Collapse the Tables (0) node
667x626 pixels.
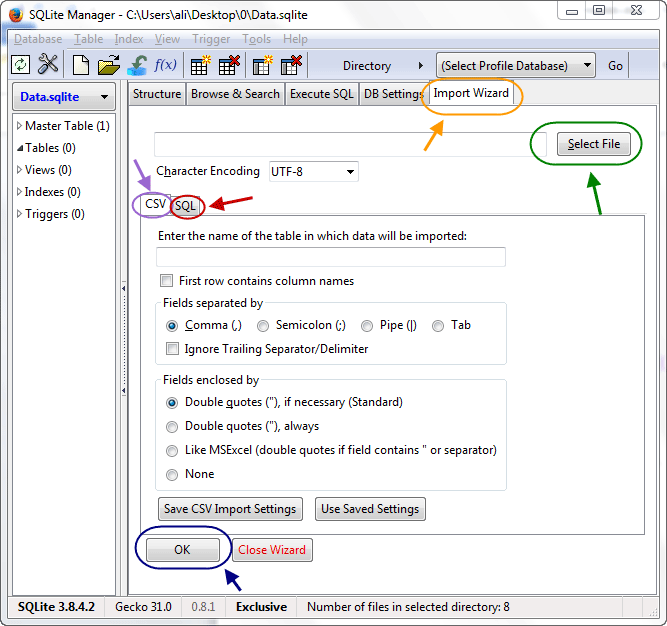coord(20,148)
